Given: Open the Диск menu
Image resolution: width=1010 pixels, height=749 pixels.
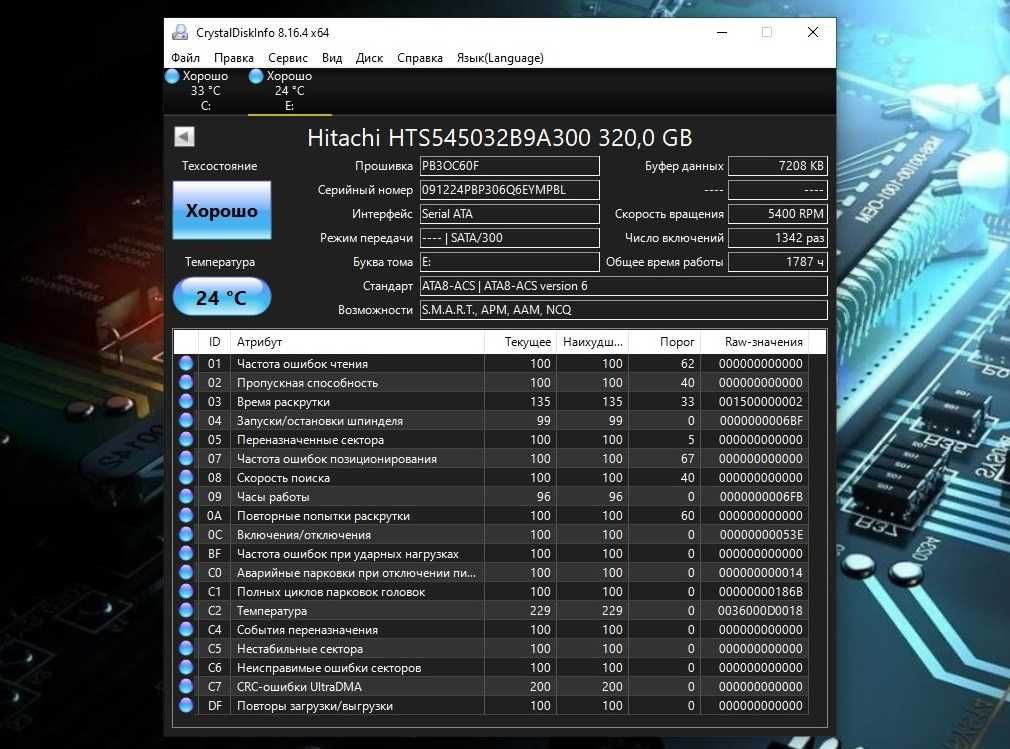Looking at the screenshot, I should (x=369, y=58).
